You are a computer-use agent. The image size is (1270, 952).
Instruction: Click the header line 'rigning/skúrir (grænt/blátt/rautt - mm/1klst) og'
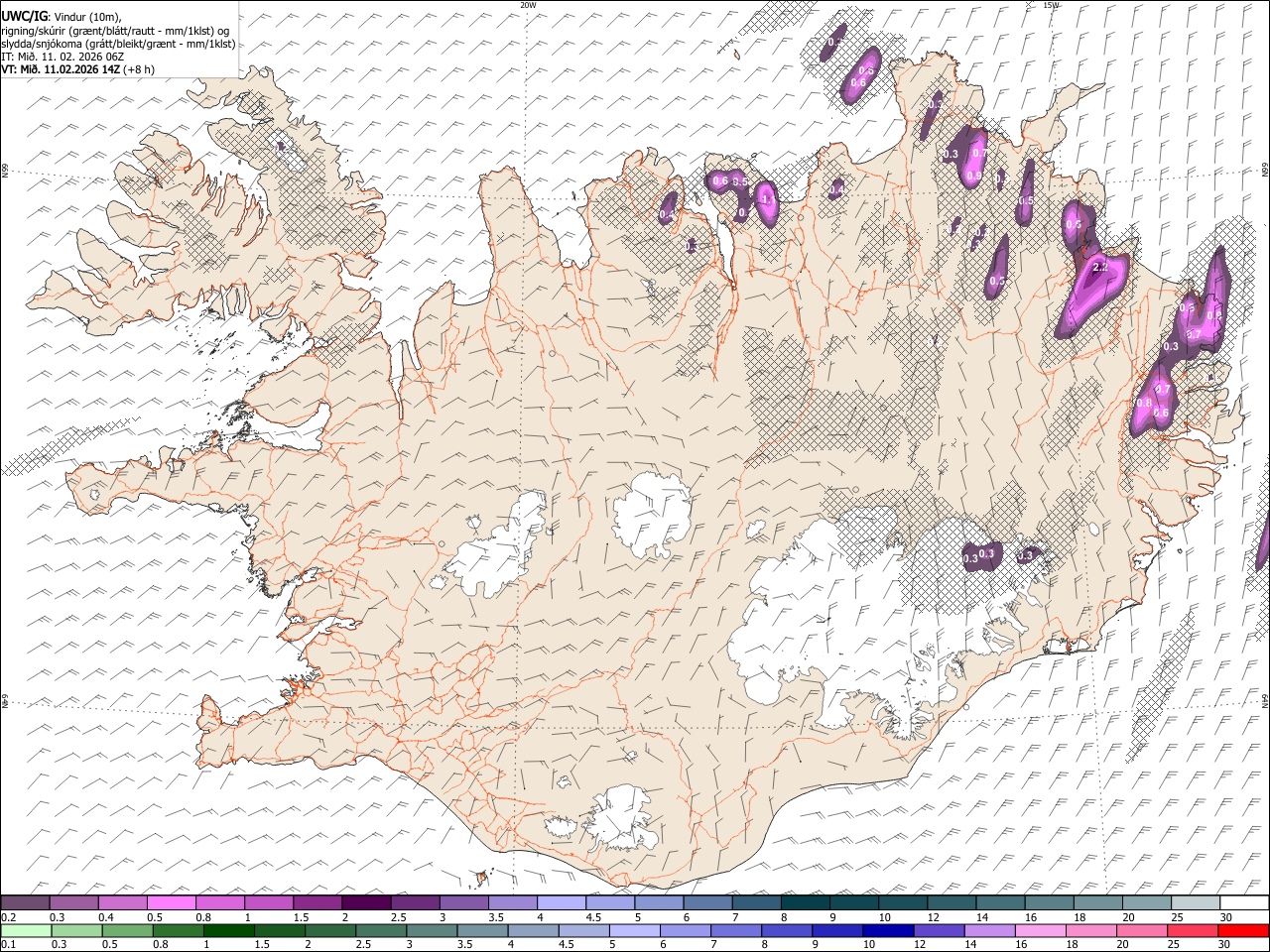(x=115, y=31)
